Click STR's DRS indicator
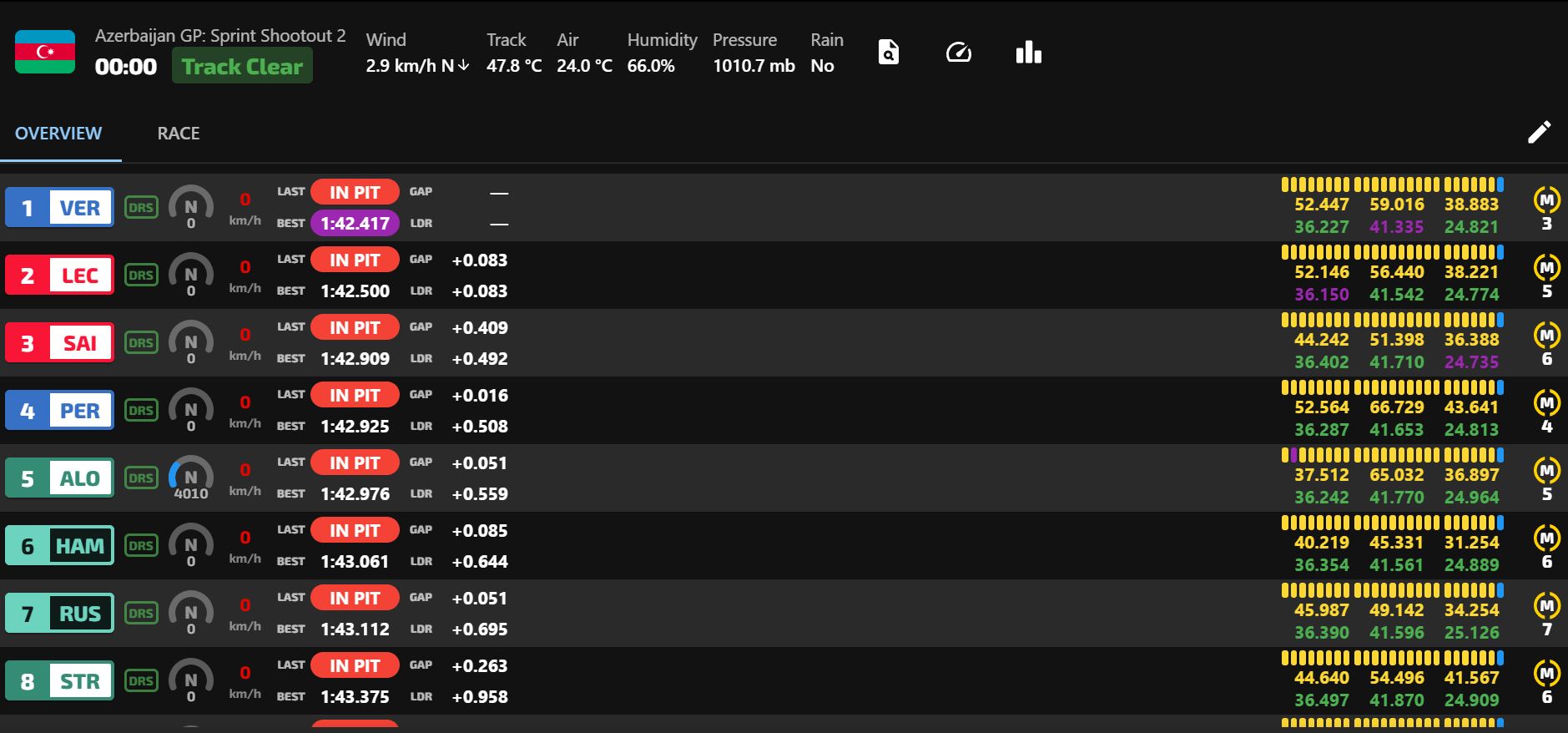 [x=141, y=680]
